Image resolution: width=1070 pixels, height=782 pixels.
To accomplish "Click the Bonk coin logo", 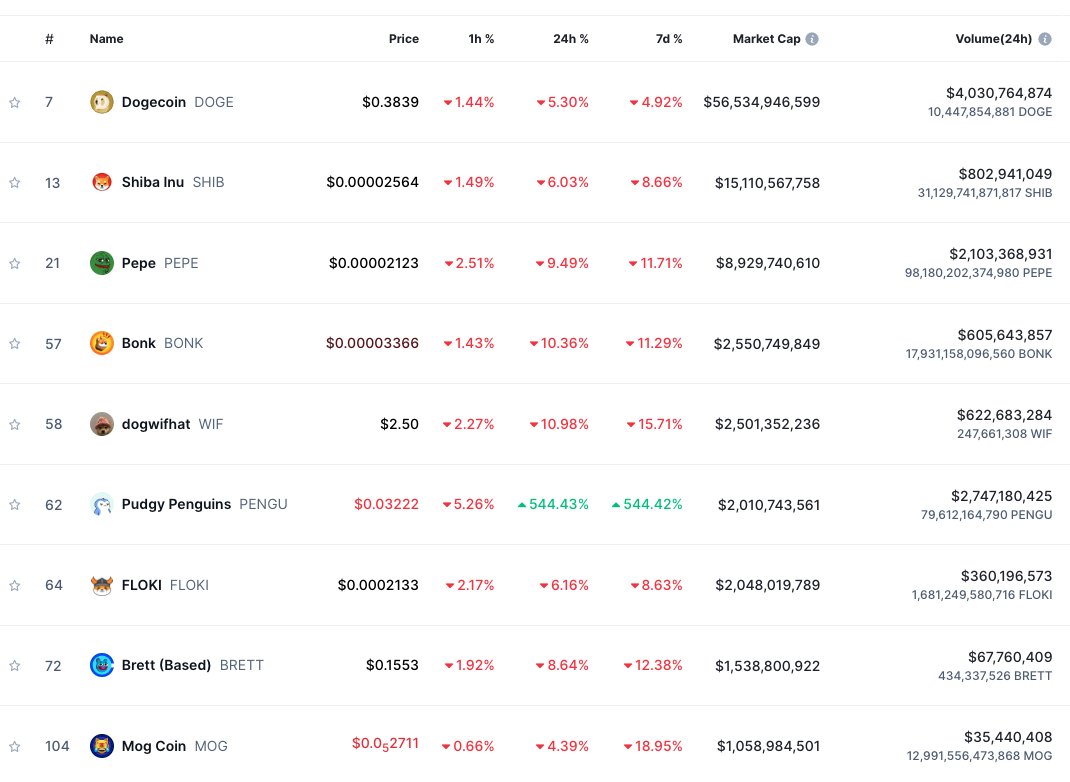I will point(102,343).
